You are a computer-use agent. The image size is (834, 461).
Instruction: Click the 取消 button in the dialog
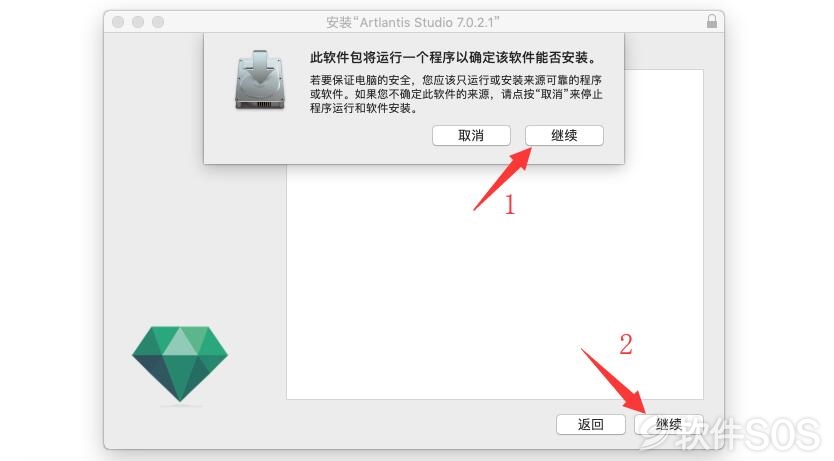coord(471,136)
